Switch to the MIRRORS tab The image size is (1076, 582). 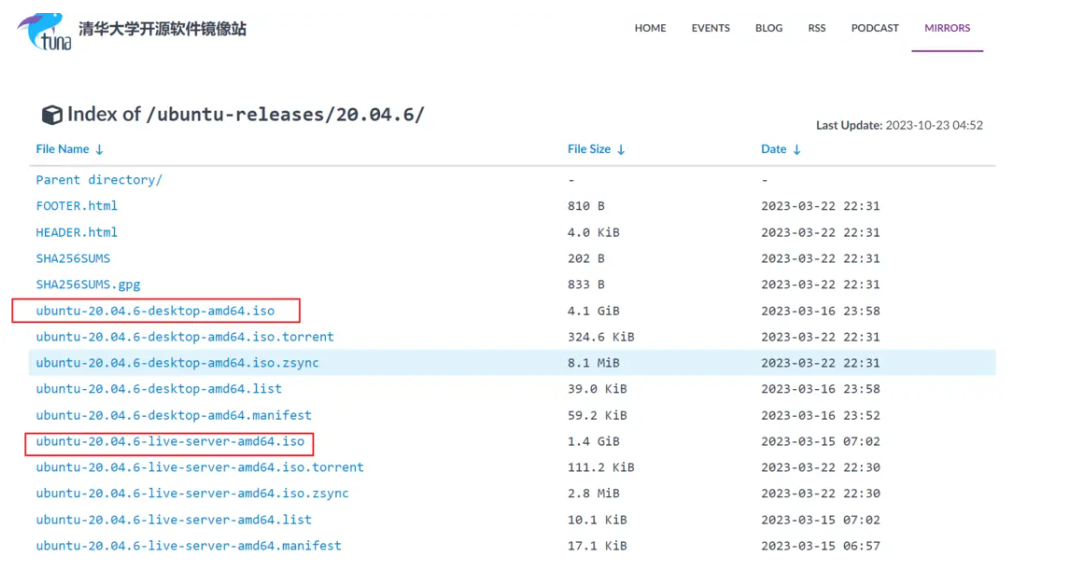[947, 28]
